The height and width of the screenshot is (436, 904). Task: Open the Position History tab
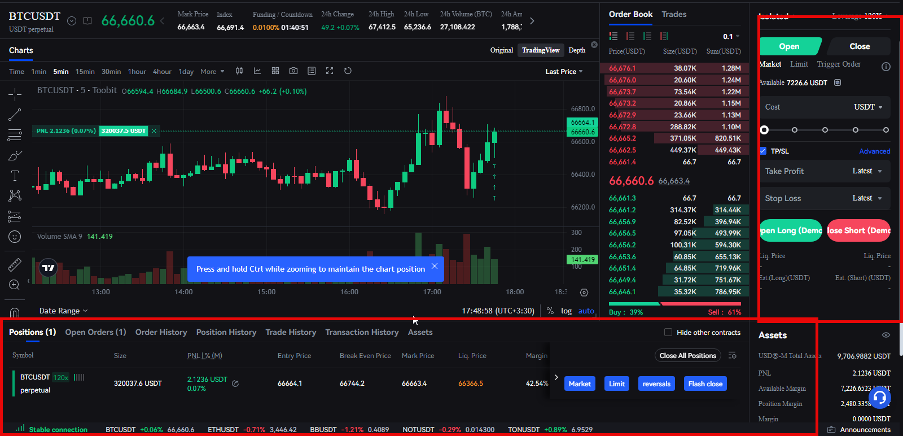[x=226, y=332]
